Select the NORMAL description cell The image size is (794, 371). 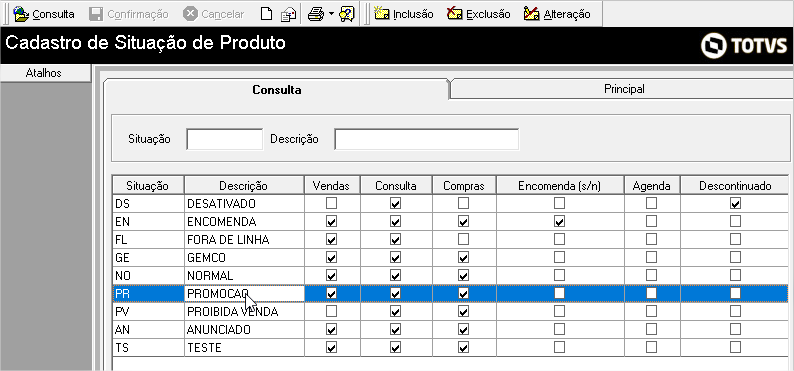pyautogui.click(x=244, y=276)
